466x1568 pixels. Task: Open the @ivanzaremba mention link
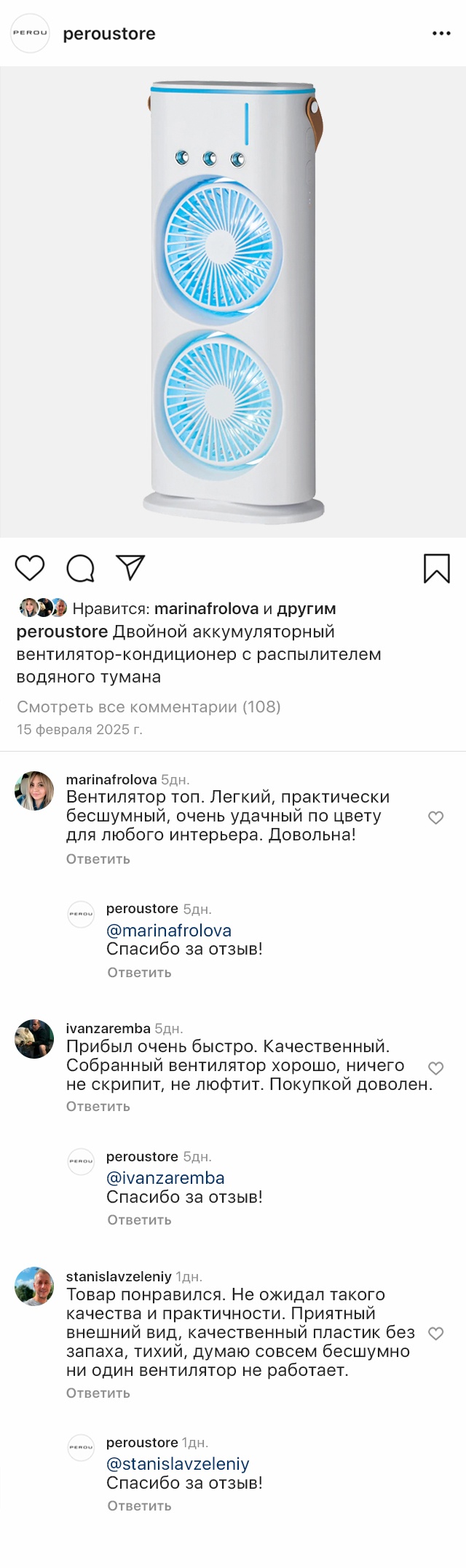point(165,1178)
